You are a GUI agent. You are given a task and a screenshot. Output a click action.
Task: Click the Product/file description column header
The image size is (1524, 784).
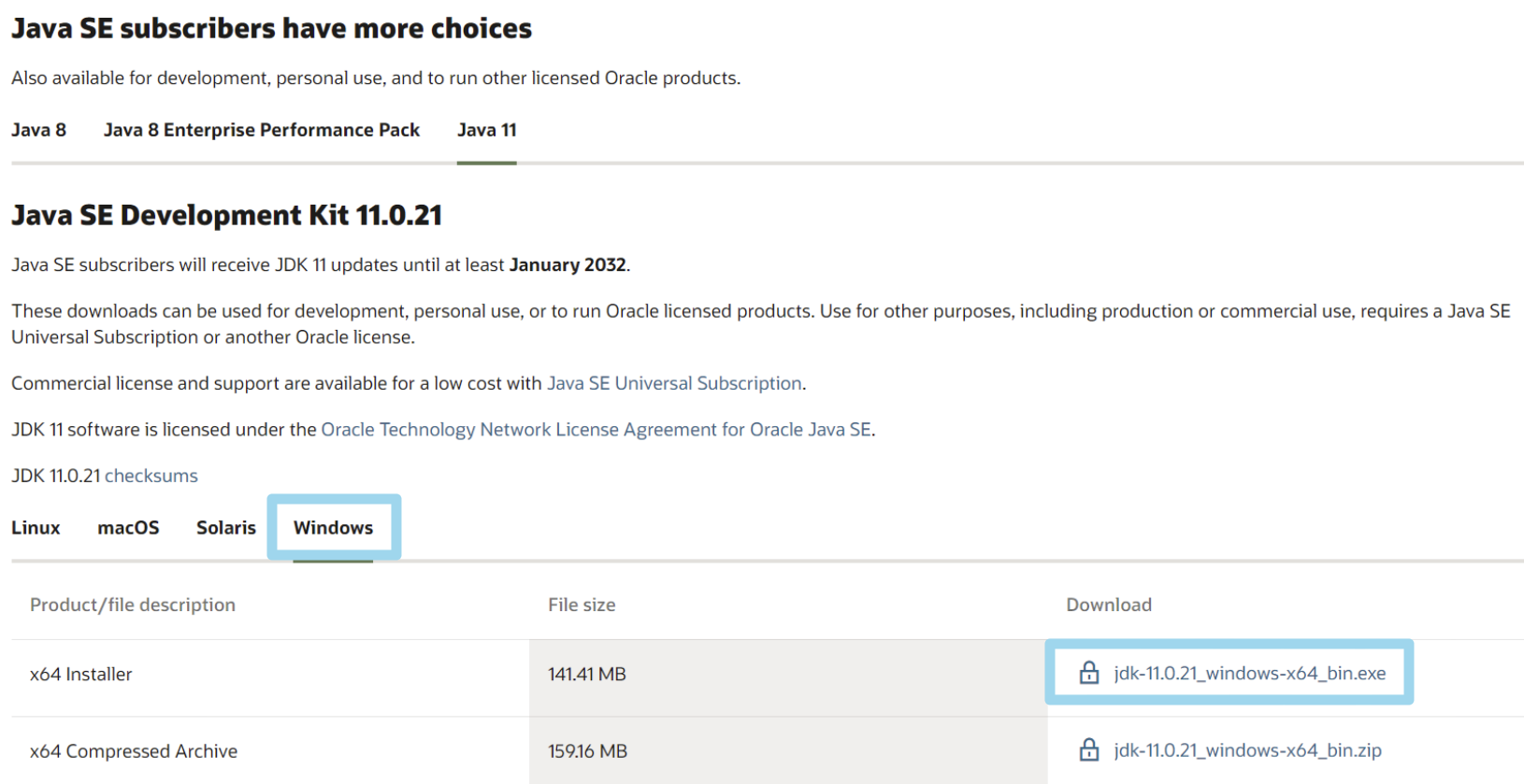coord(133,605)
